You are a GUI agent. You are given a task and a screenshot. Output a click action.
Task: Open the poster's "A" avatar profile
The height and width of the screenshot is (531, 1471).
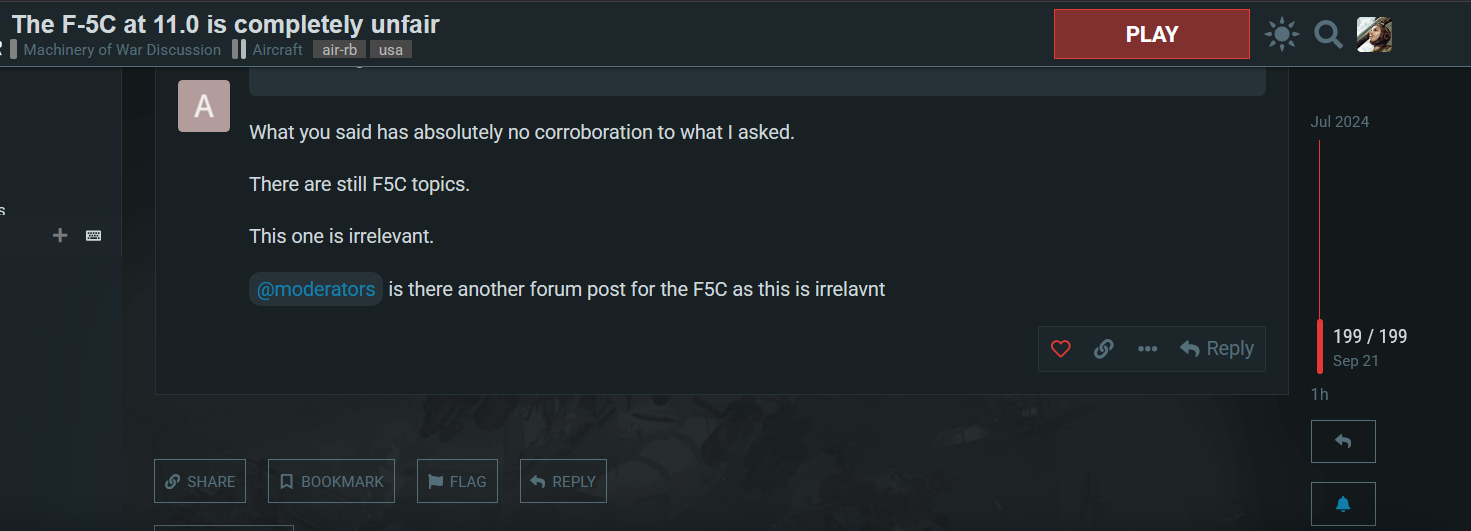(x=204, y=106)
